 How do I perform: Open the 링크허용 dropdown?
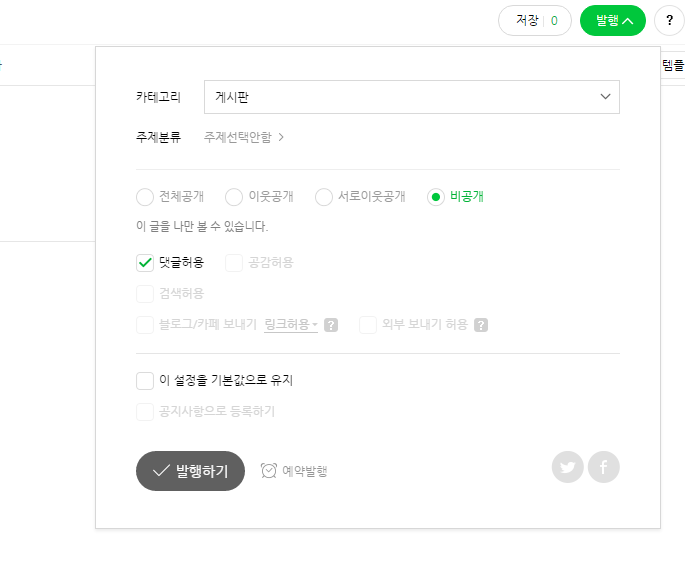[x=291, y=324]
